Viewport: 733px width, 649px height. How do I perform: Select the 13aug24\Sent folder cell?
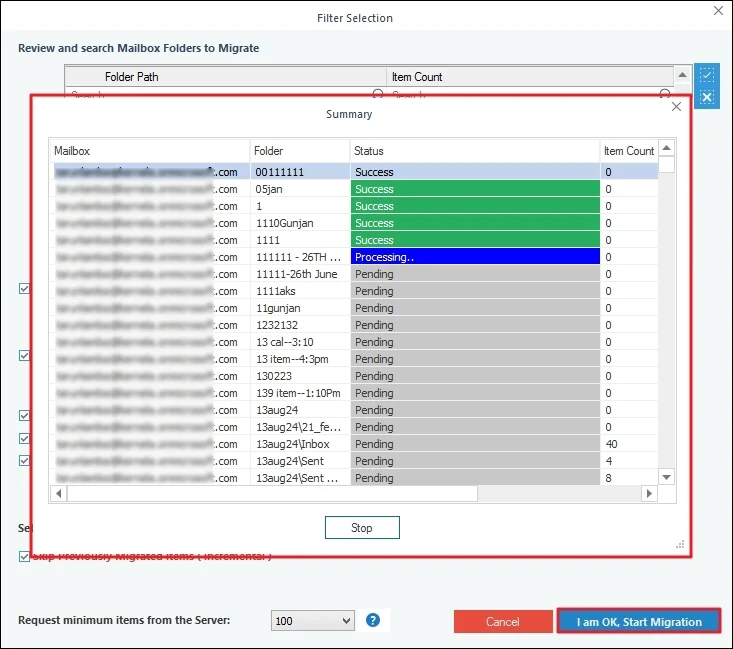pos(300,461)
